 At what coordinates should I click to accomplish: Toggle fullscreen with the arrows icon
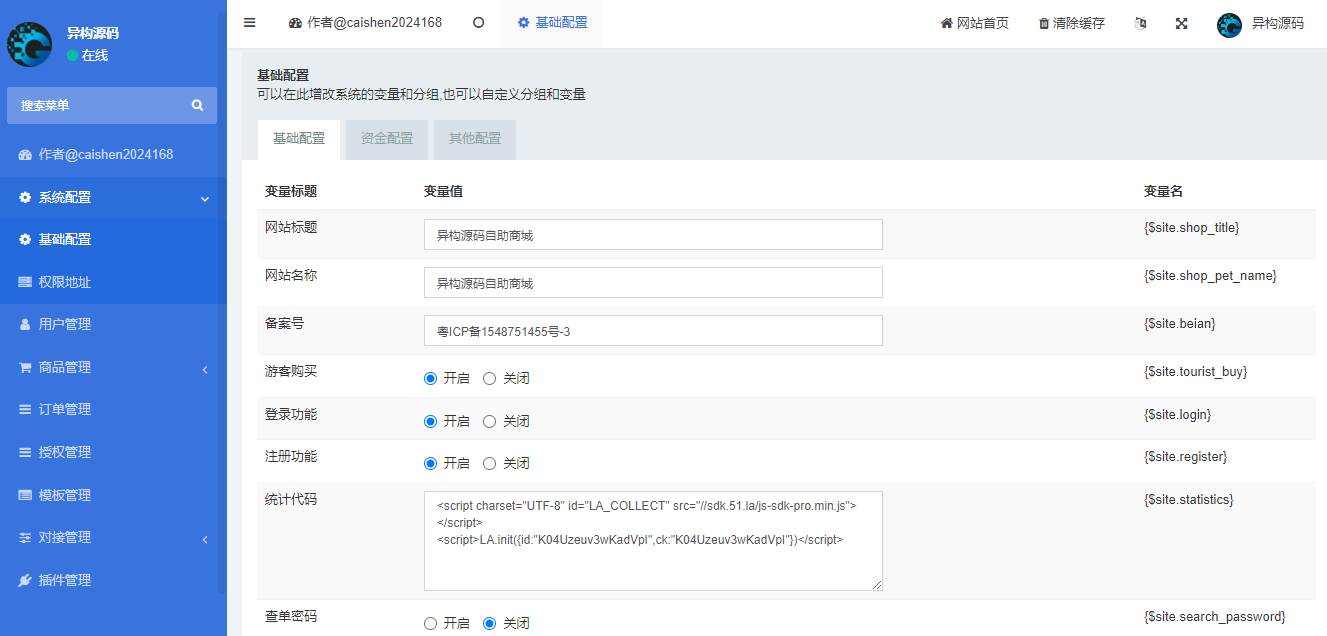(x=1181, y=22)
